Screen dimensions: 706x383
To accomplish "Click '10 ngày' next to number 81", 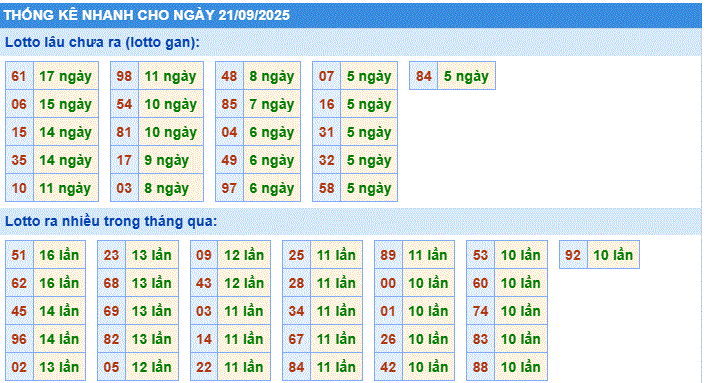I will coord(171,132).
